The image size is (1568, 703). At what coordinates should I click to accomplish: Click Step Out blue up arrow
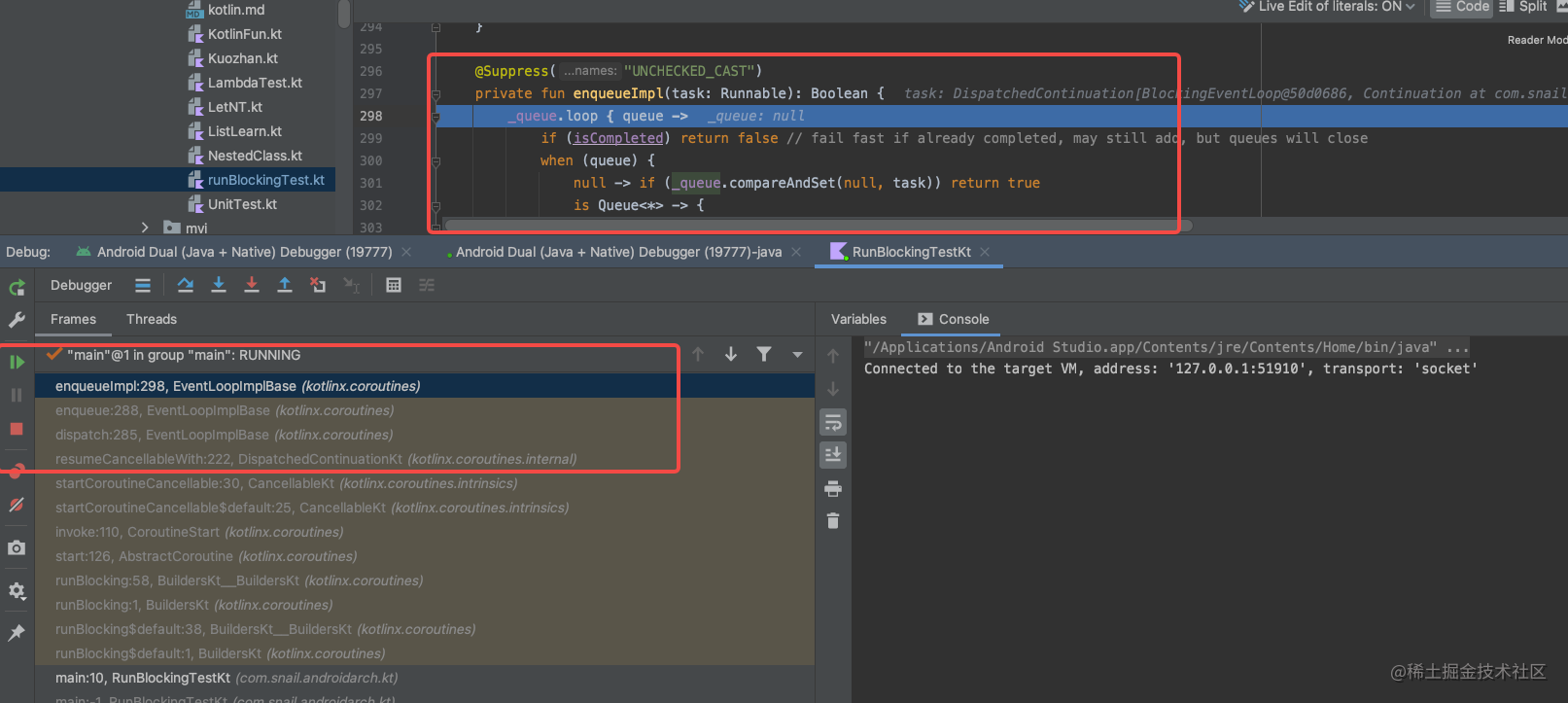(285, 285)
